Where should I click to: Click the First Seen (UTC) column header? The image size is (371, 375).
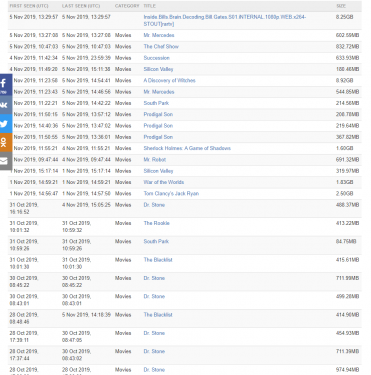[29, 6]
